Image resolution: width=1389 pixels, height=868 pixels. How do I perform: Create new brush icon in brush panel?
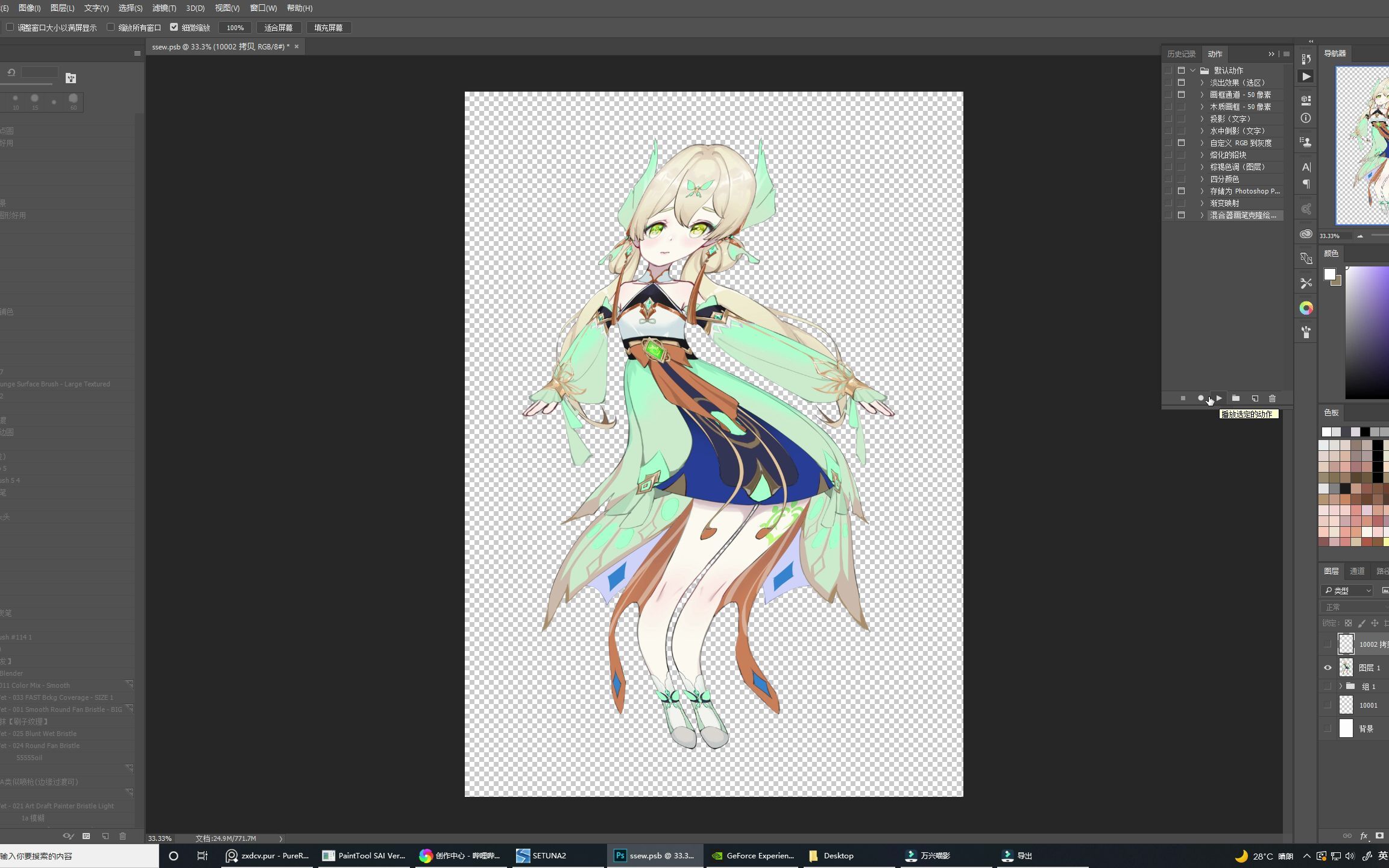click(105, 836)
